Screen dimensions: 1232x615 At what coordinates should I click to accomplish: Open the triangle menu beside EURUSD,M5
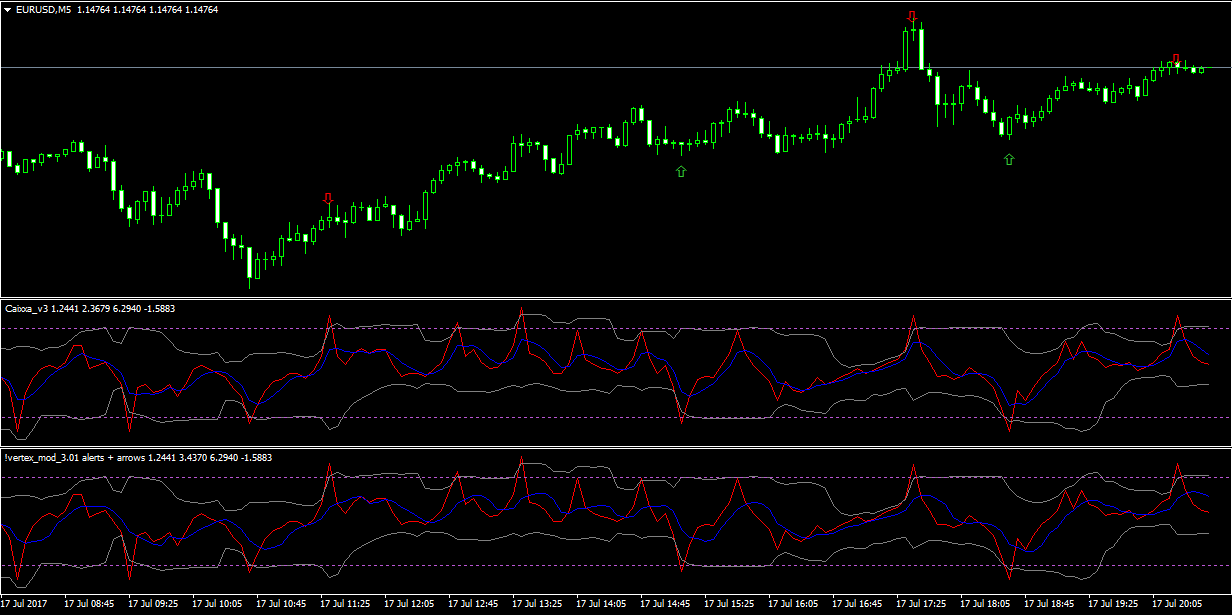pyautogui.click(x=8, y=9)
